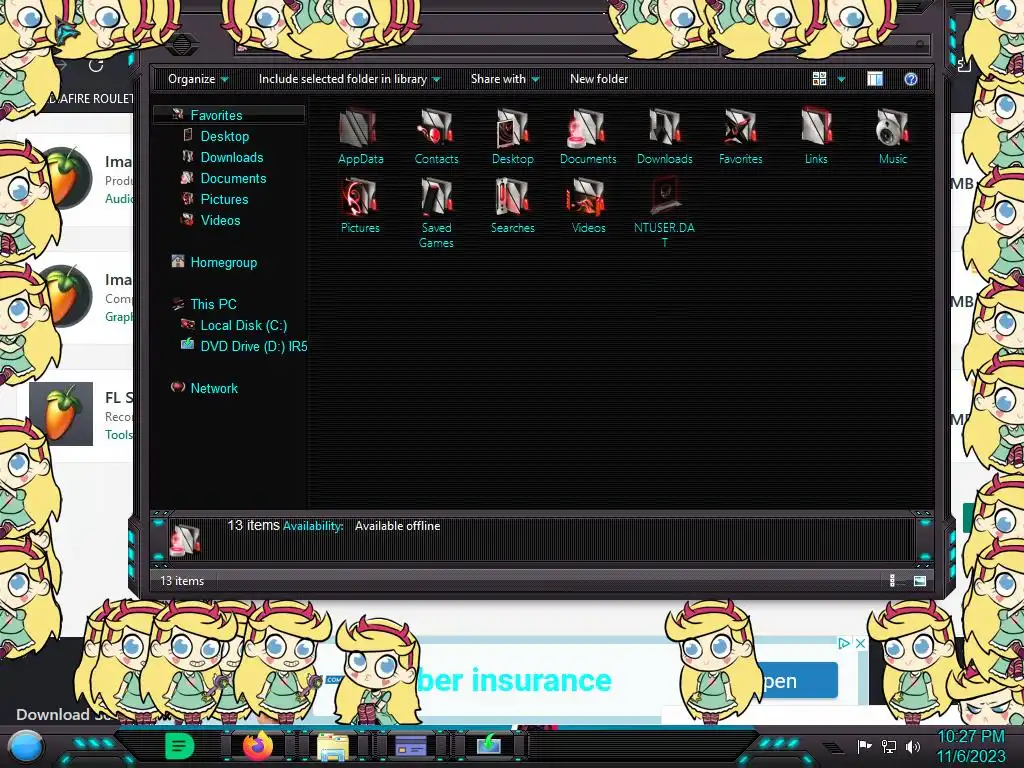
Task: Switch to details view in status bar
Action: point(892,581)
